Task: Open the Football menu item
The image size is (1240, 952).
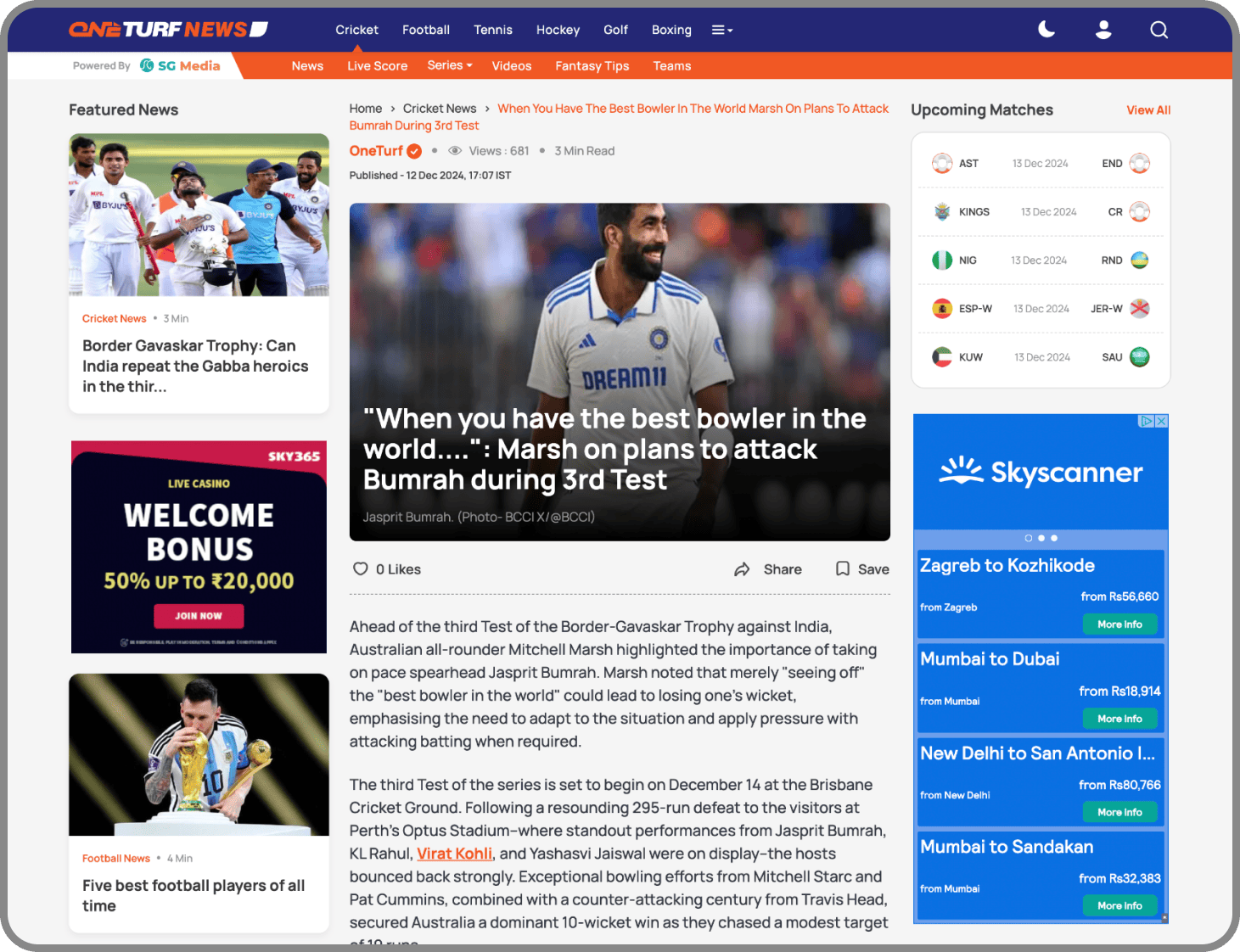Action: click(426, 30)
